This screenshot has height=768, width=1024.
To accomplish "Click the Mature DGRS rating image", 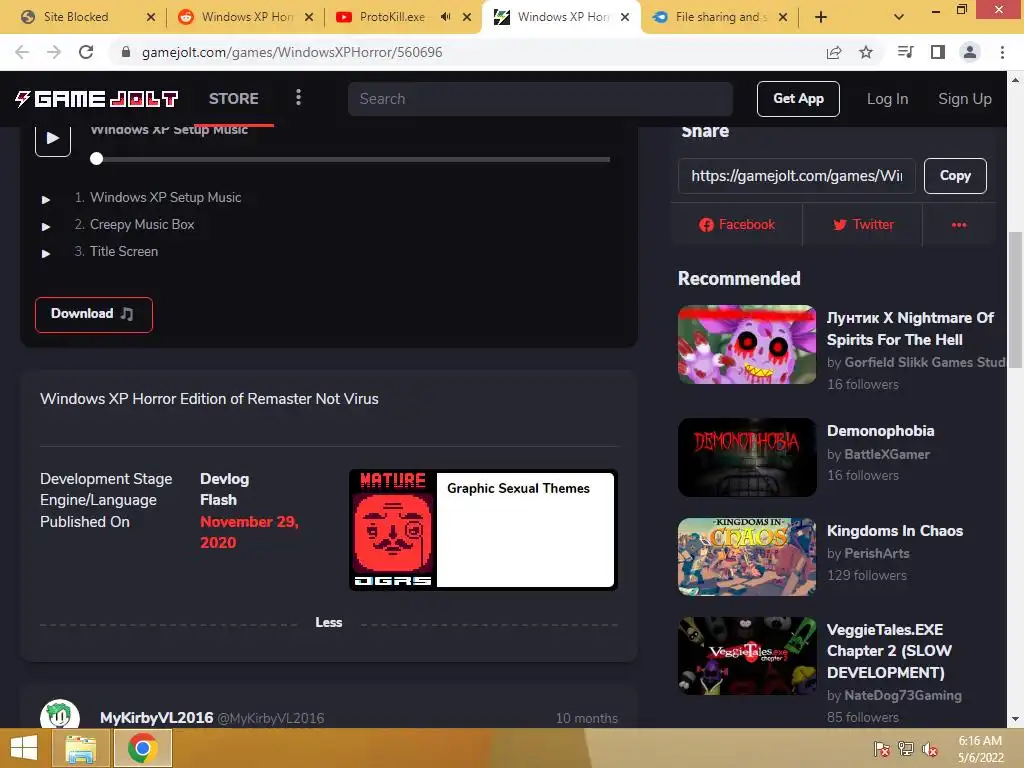I will pyautogui.click(x=392, y=530).
